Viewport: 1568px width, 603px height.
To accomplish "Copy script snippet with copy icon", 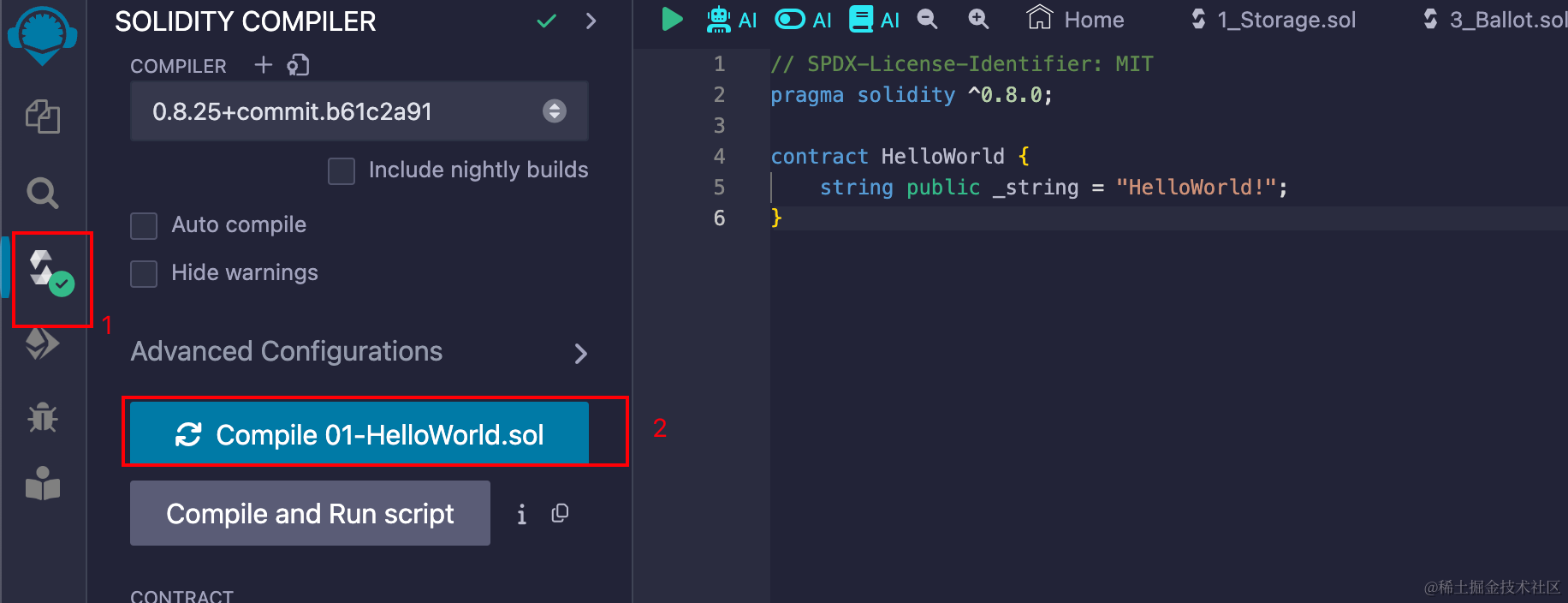I will pyautogui.click(x=560, y=513).
